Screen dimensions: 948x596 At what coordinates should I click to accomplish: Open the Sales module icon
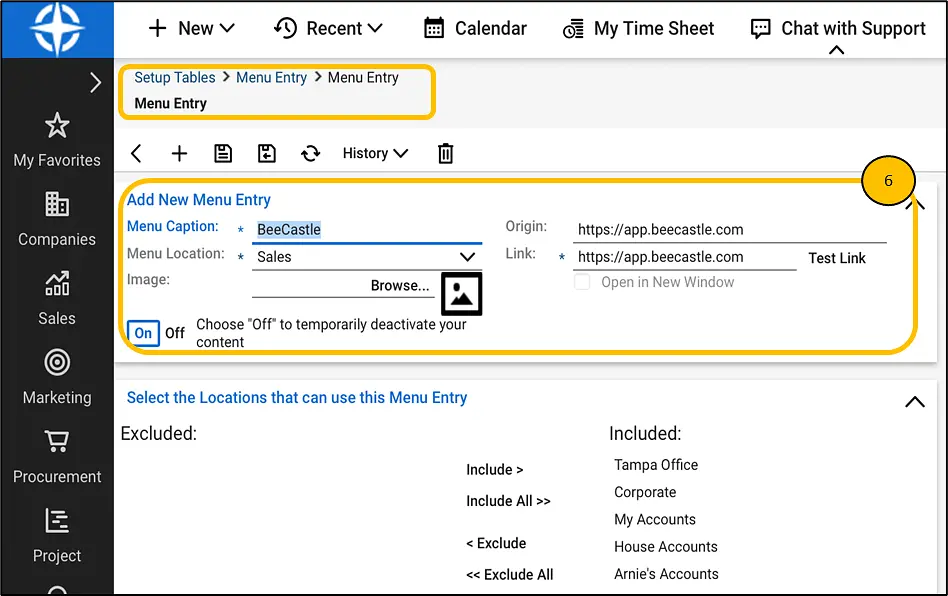pos(57,283)
